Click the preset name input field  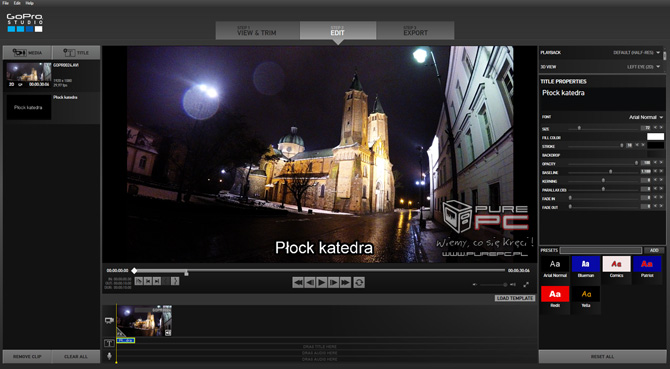tap(601, 250)
